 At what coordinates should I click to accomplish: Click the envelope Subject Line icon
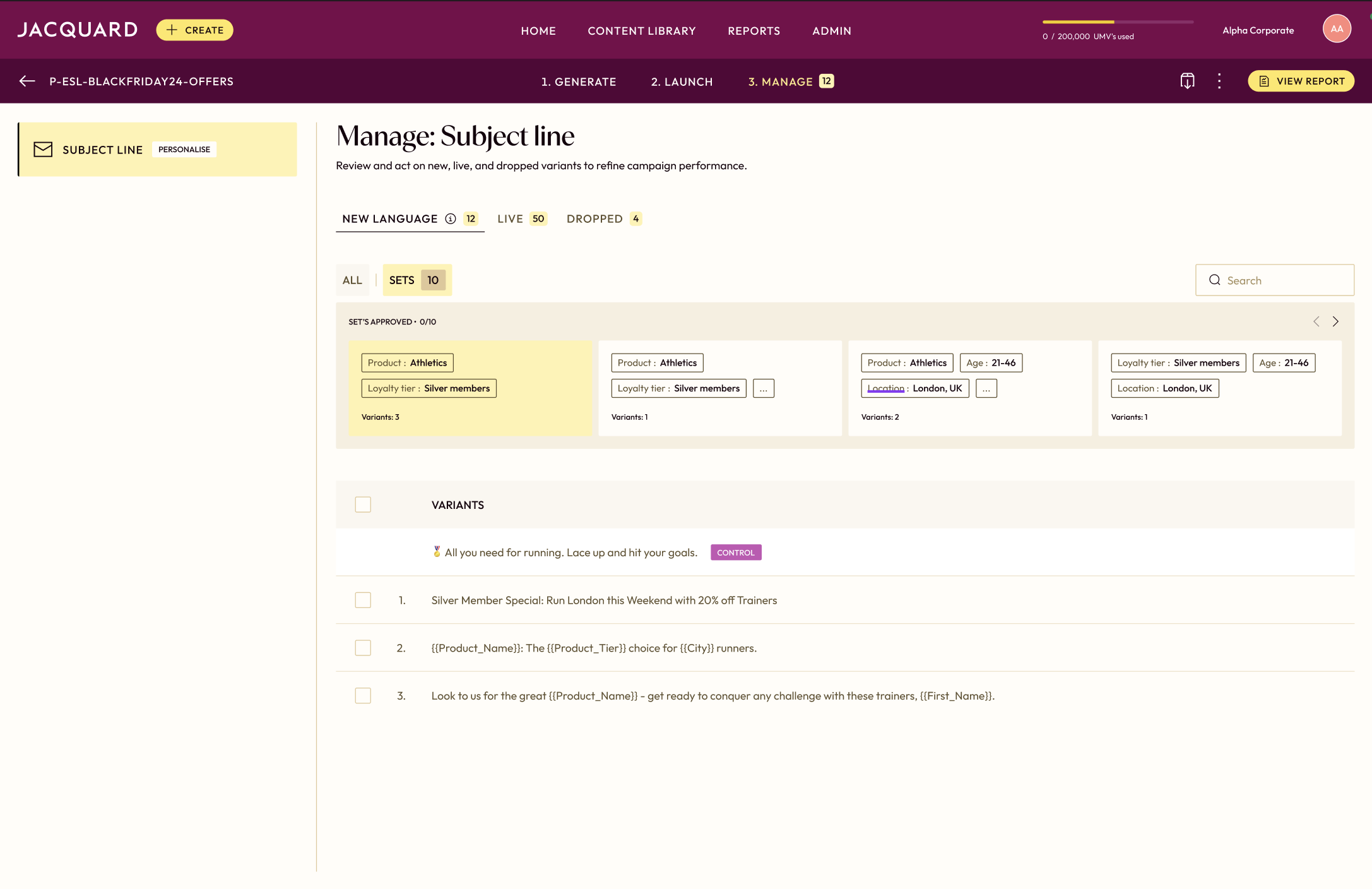pos(43,149)
